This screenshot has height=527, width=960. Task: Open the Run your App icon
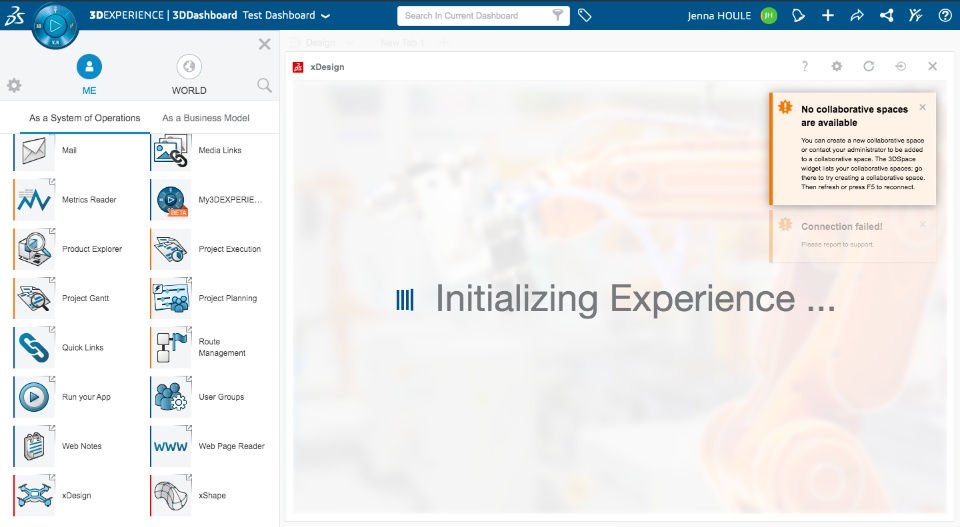(x=34, y=397)
